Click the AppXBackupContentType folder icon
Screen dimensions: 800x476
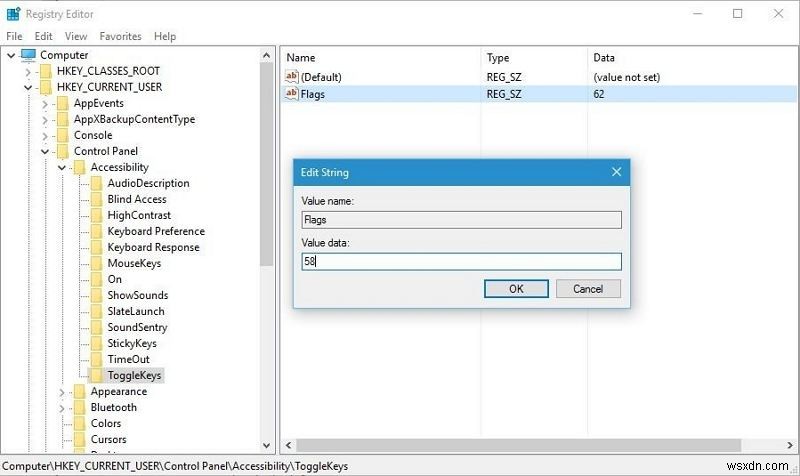tap(63, 119)
